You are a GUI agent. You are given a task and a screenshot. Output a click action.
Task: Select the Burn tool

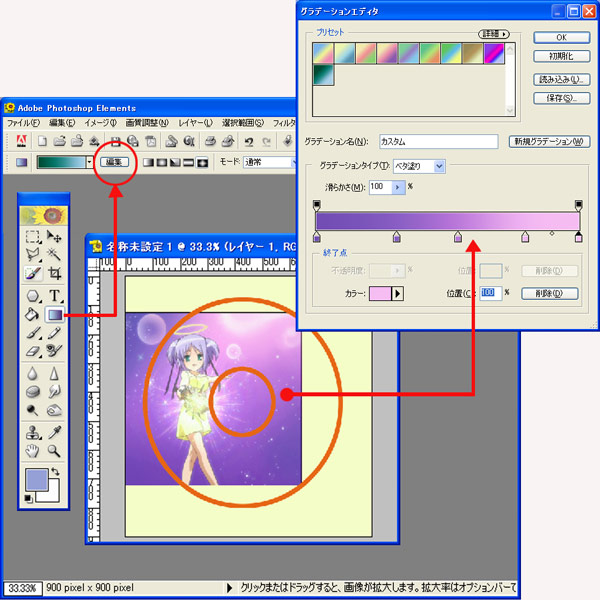point(54,410)
